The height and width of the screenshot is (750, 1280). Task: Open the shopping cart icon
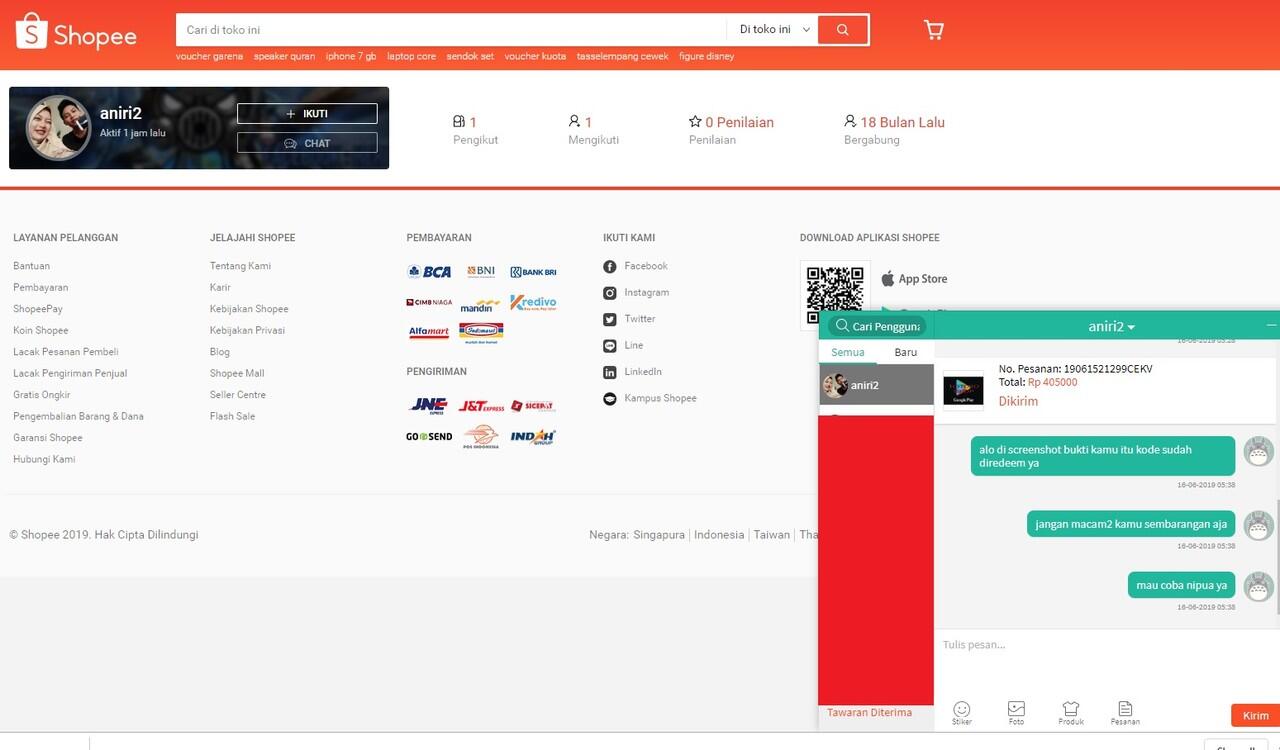(934, 30)
